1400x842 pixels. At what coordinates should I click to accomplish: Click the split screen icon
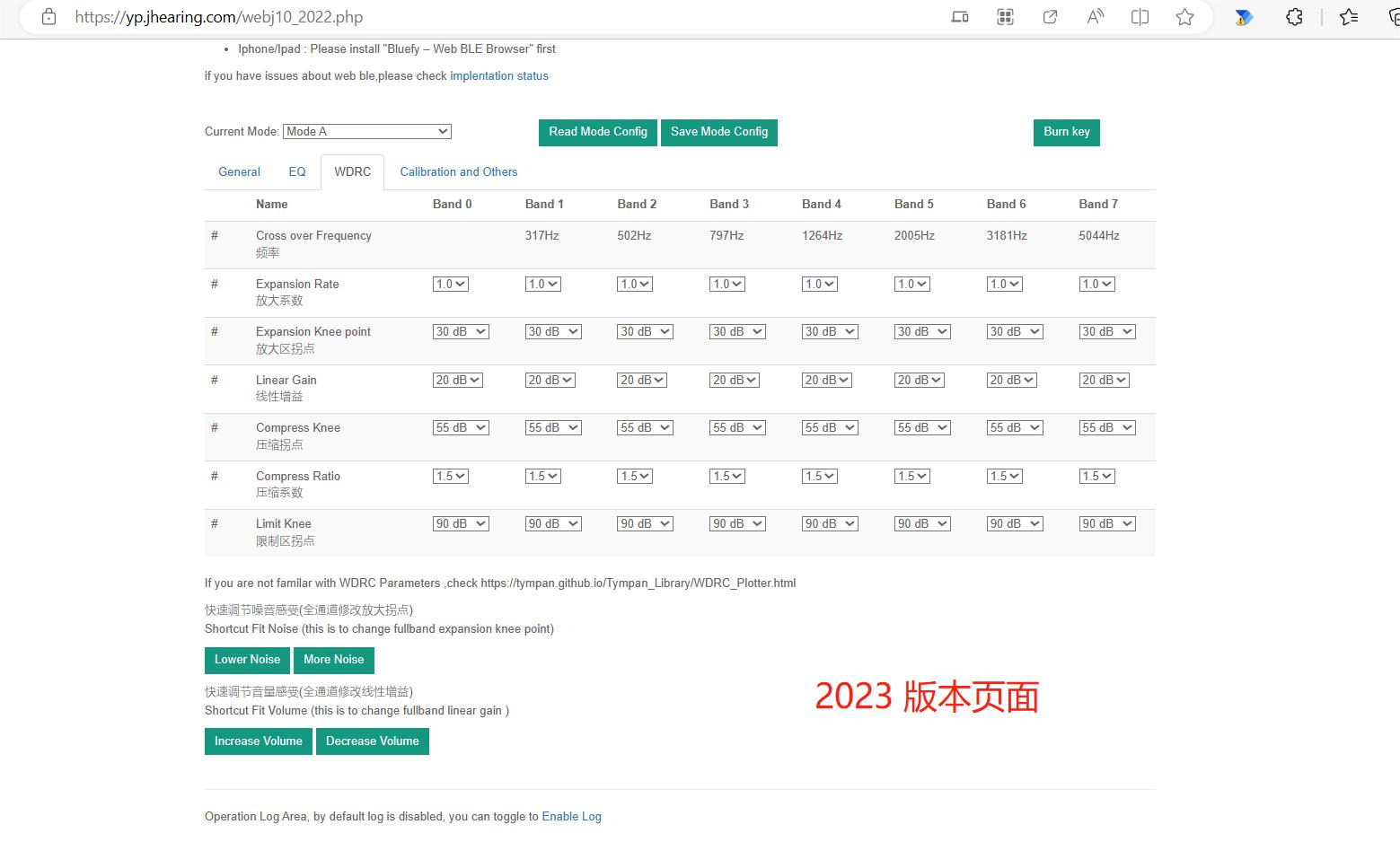click(x=1140, y=17)
